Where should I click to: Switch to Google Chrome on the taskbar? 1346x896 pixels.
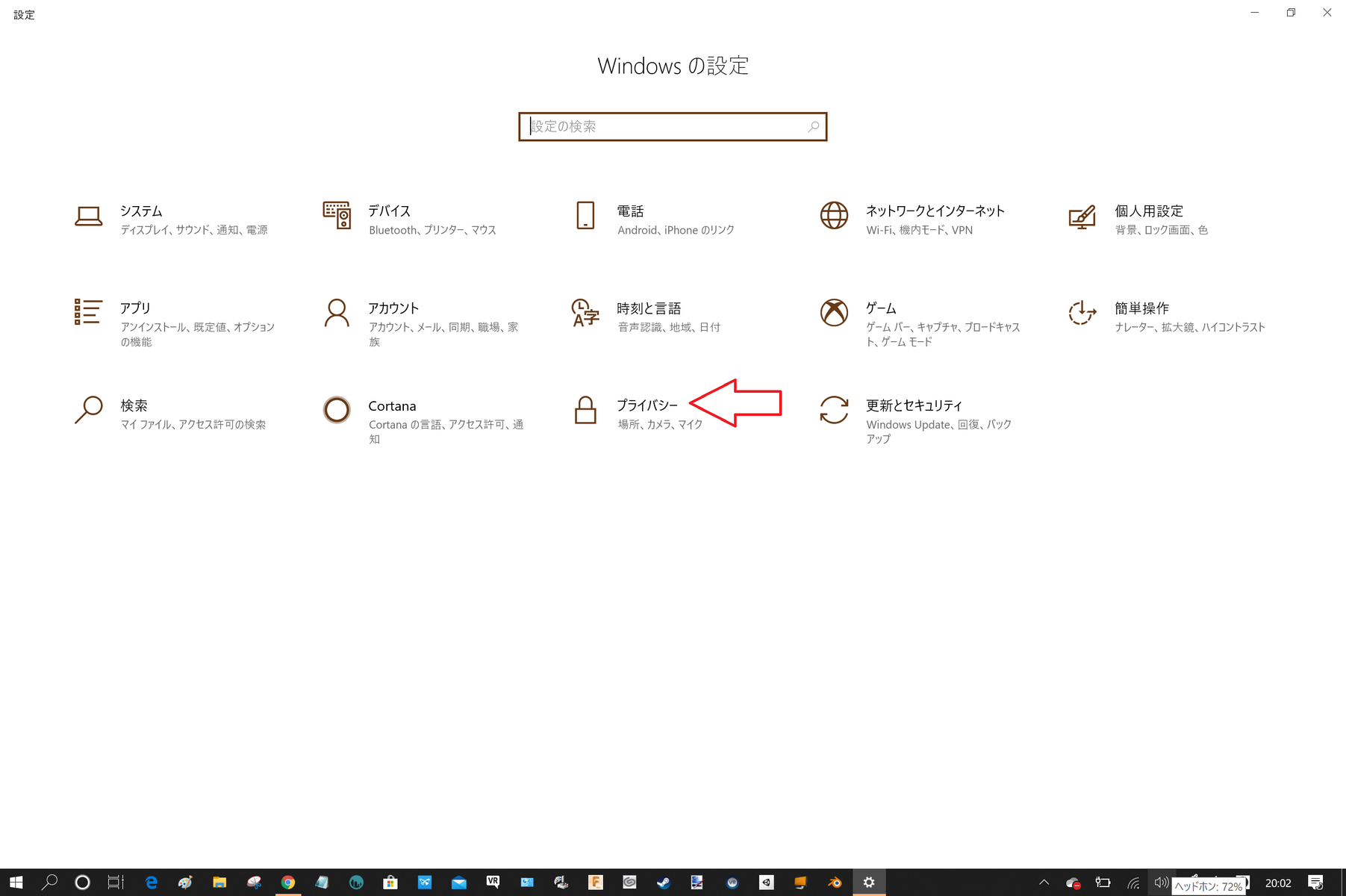287,883
